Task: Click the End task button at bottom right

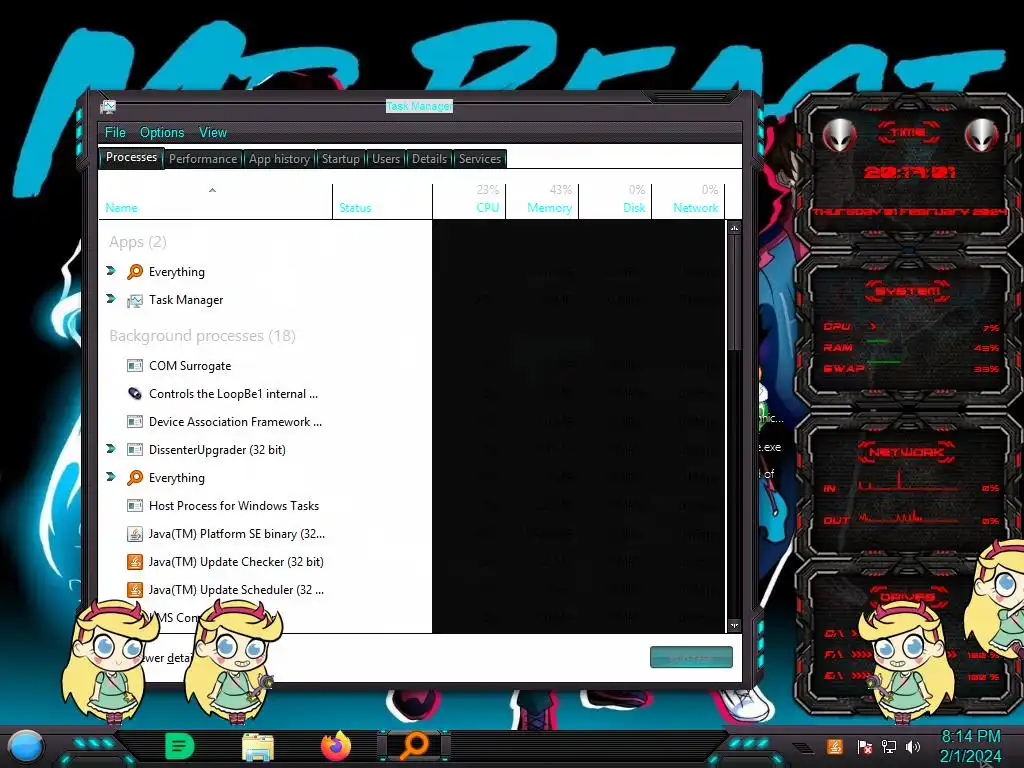Action: 691,657
